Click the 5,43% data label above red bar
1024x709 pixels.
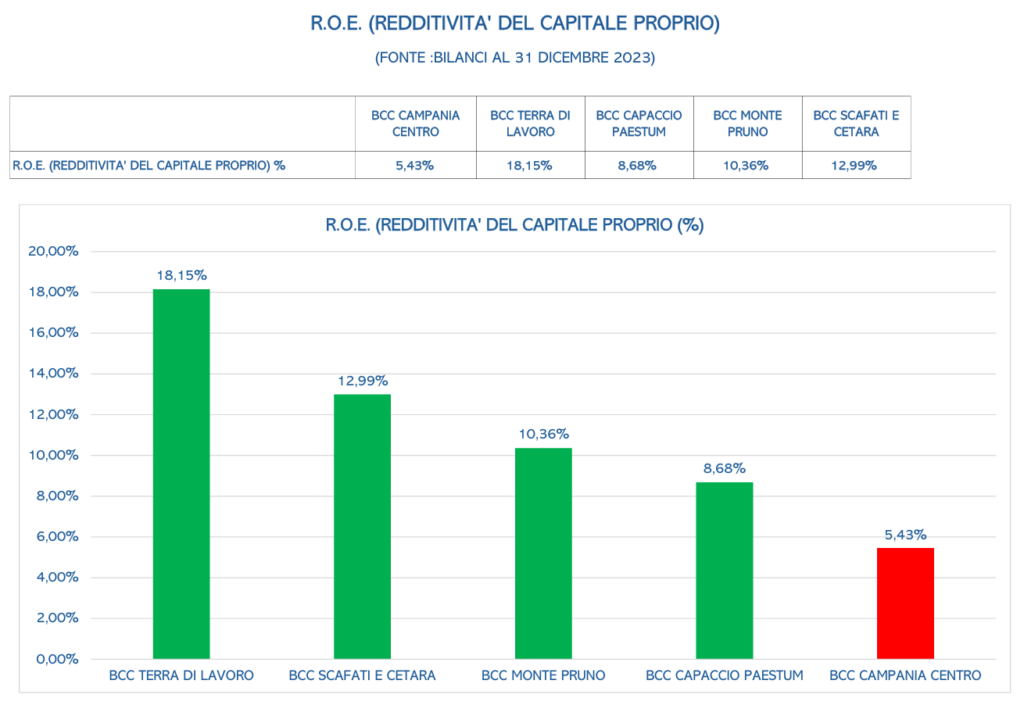(905, 535)
